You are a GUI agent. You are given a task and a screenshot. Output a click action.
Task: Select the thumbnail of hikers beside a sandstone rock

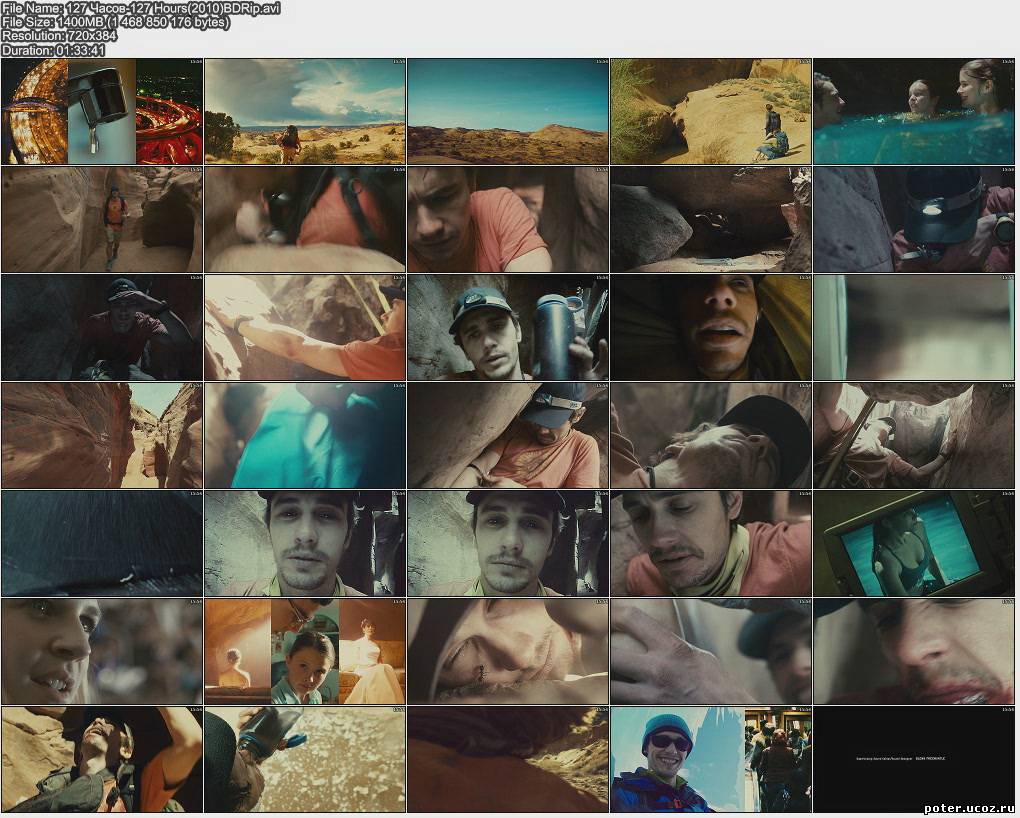tap(711, 111)
